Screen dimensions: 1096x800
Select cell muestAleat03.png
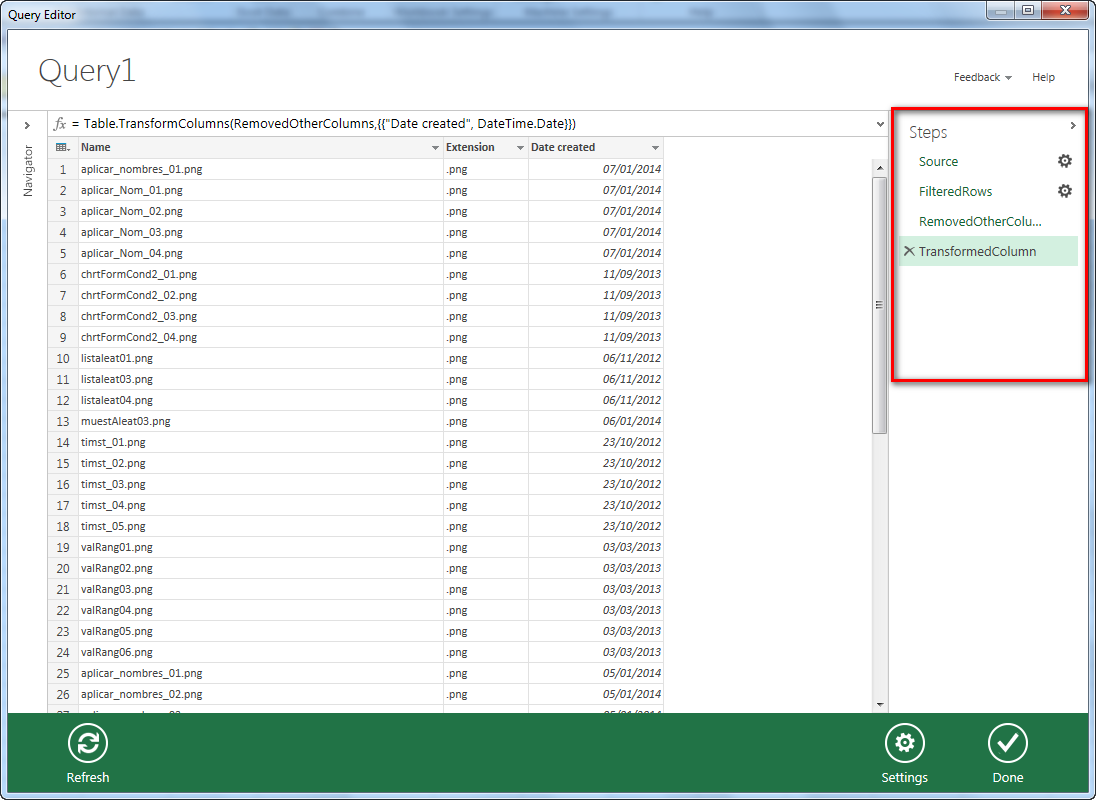pyautogui.click(x=261, y=421)
